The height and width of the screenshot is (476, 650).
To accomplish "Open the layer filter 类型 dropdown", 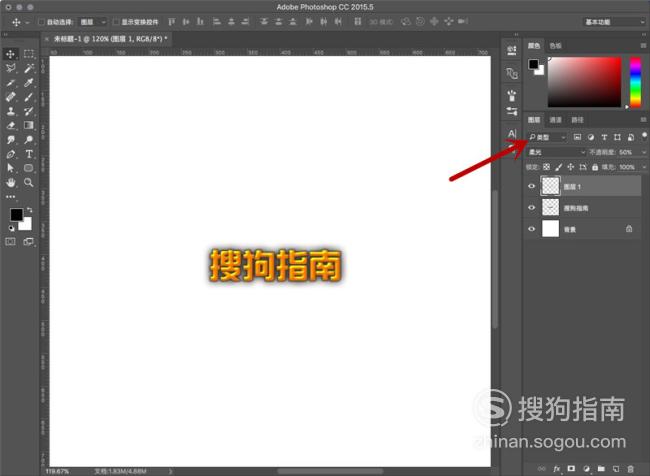I will click(x=548, y=137).
